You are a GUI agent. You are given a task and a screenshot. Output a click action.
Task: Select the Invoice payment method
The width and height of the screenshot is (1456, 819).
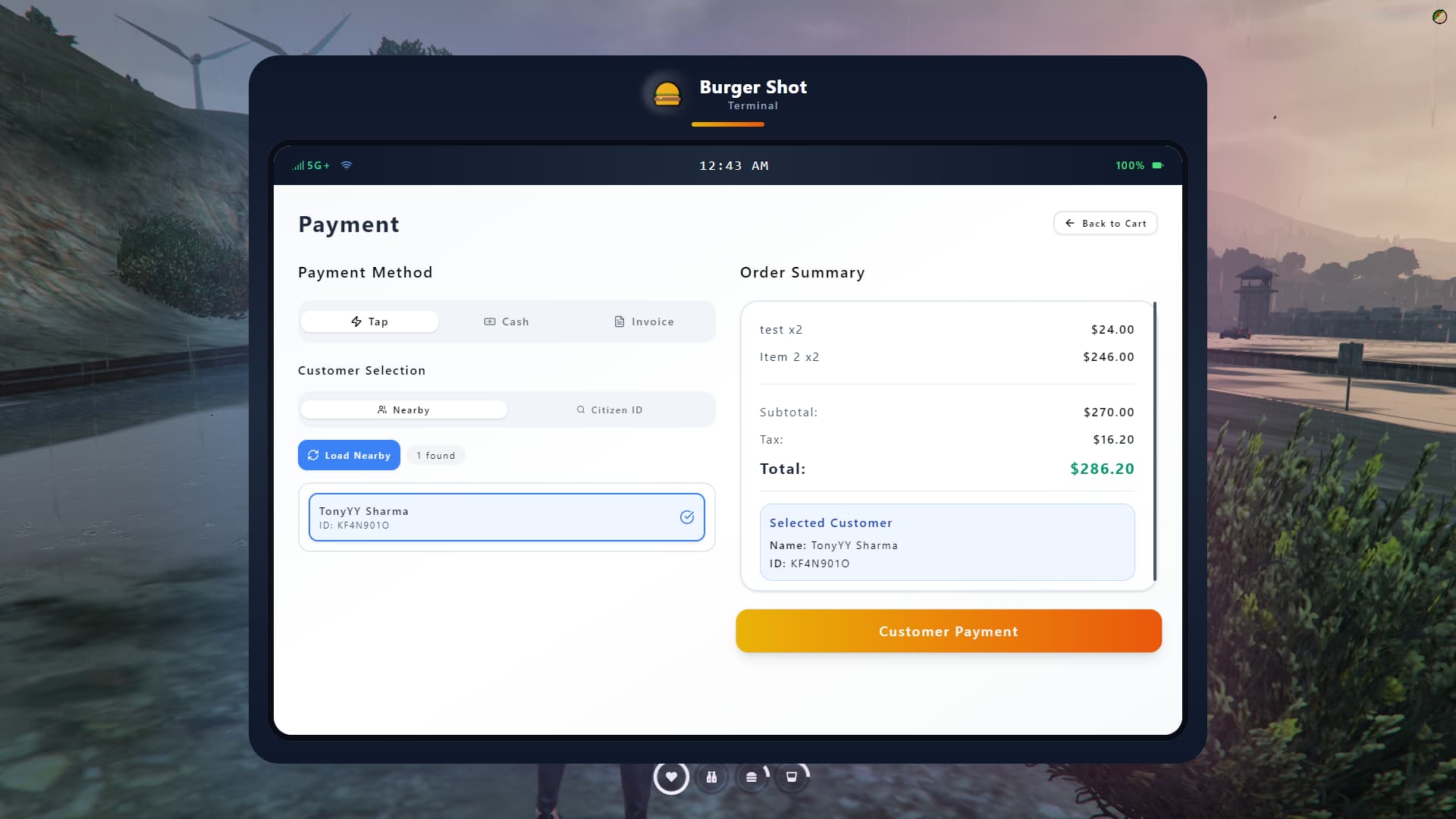(644, 322)
